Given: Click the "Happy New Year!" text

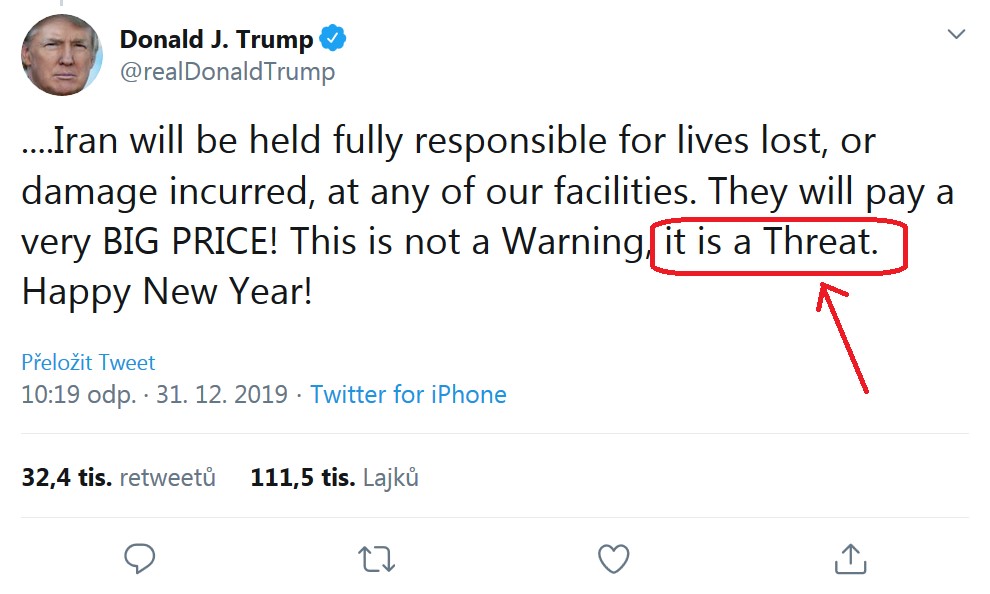Looking at the screenshot, I should (x=167, y=292).
